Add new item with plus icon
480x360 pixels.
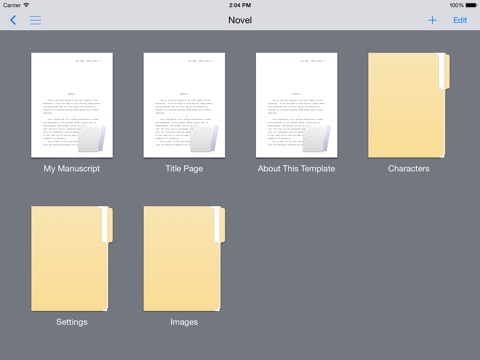coord(432,20)
